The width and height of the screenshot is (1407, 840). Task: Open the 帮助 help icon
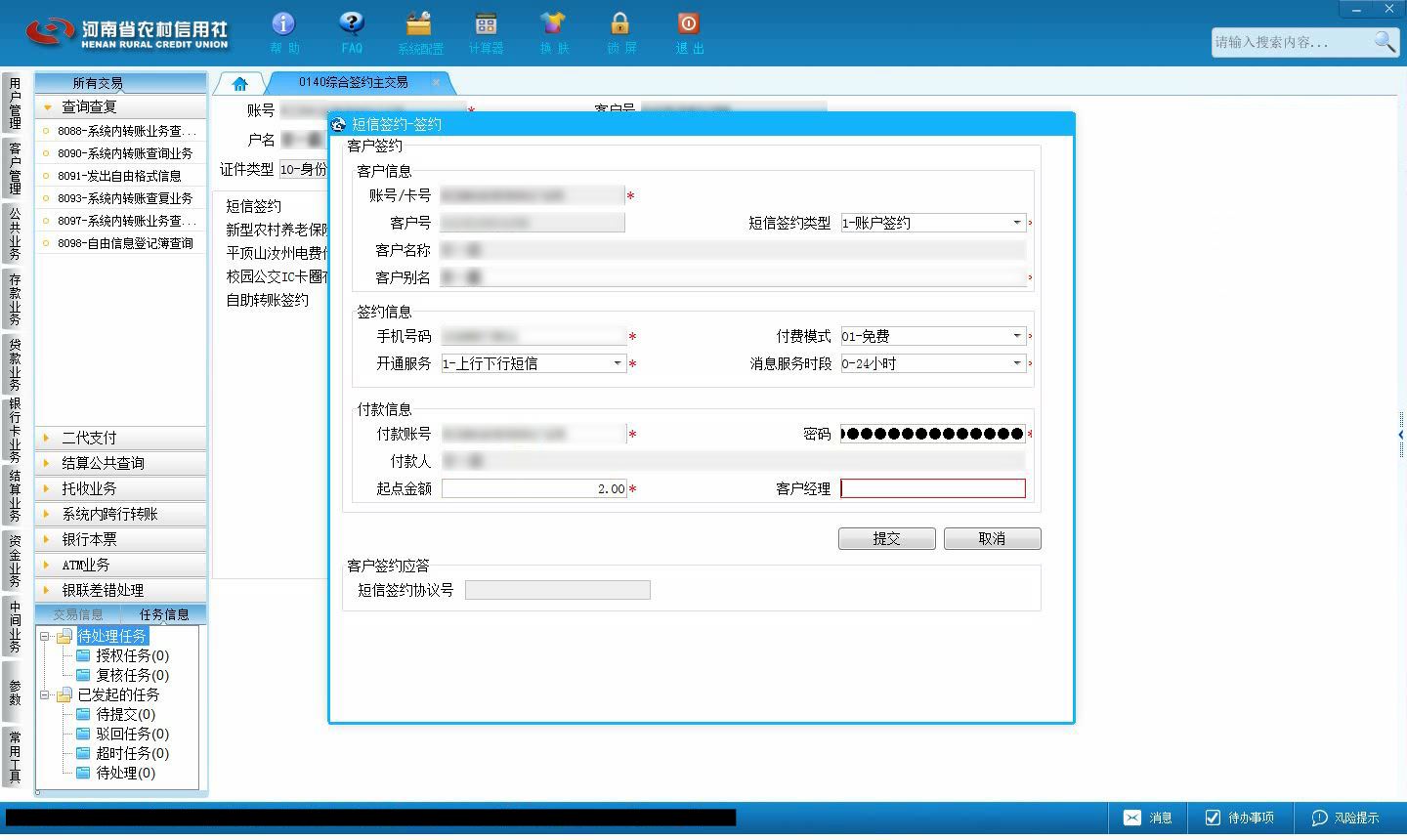coord(283,32)
